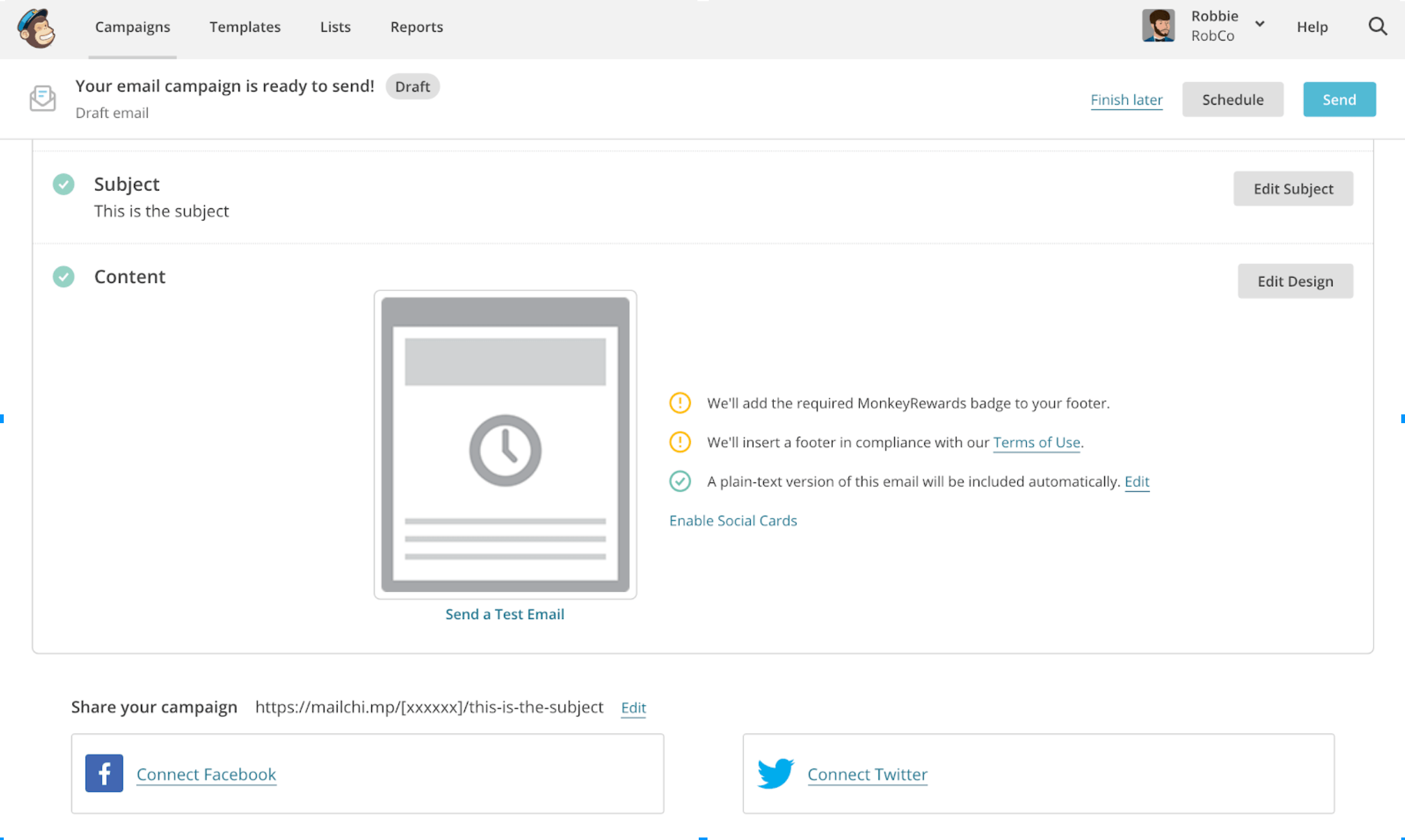Click the email preview thumbnail
The image size is (1405, 840).
coord(505,444)
